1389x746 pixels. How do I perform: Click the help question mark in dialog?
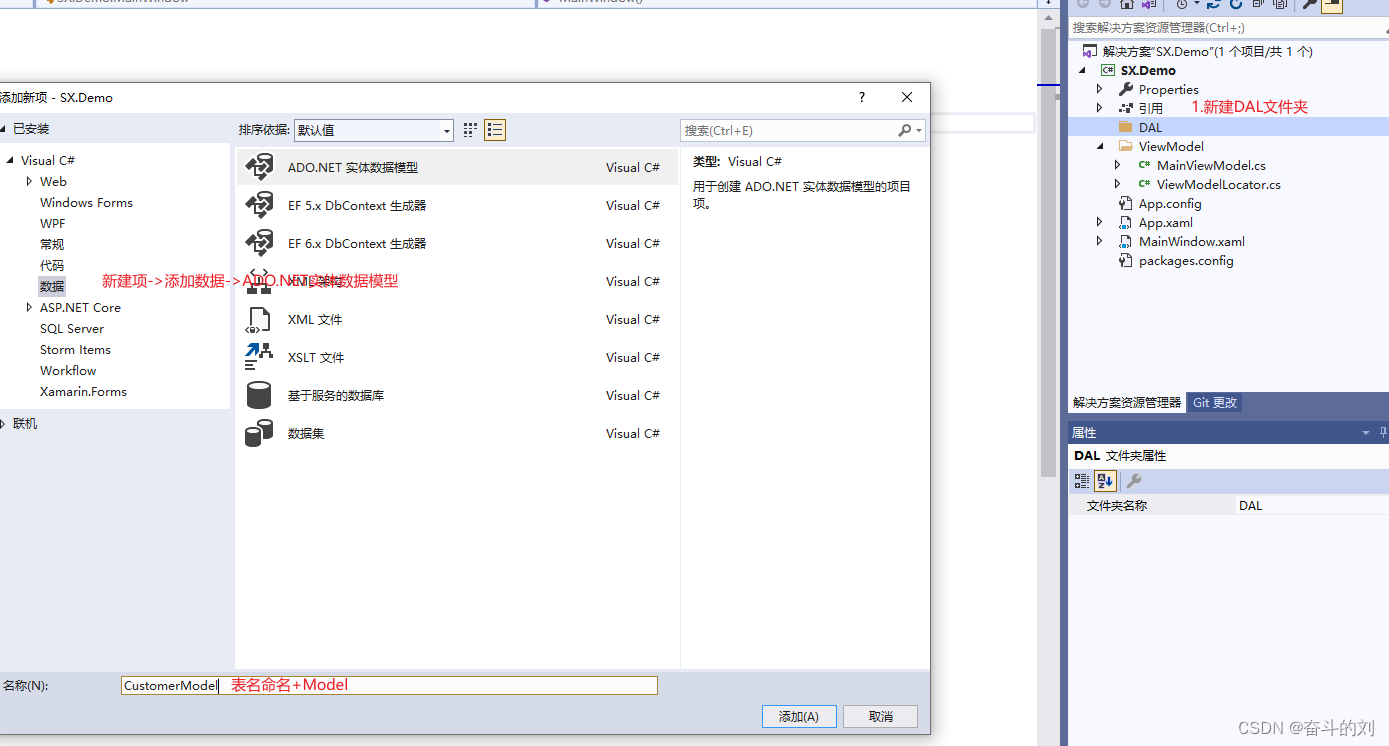click(x=862, y=97)
